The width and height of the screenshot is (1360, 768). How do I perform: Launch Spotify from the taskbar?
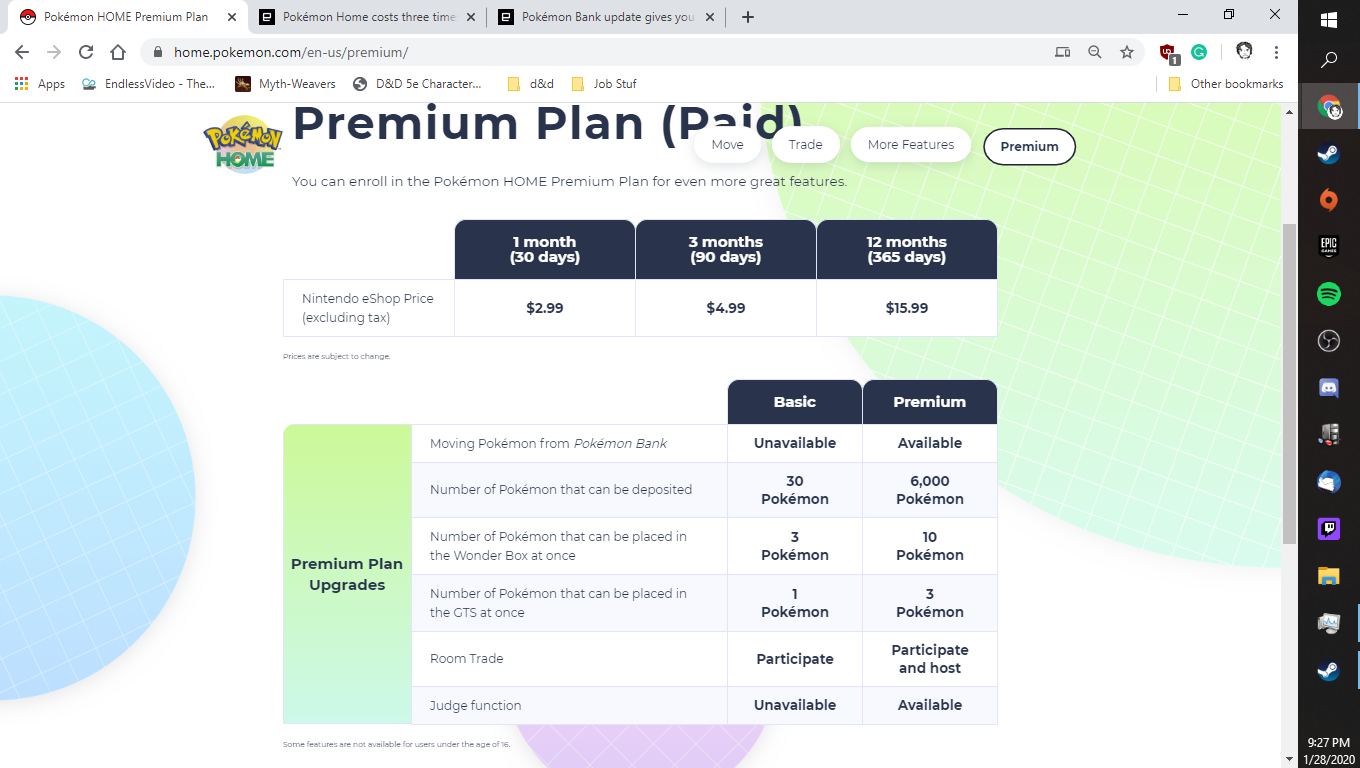click(1328, 294)
